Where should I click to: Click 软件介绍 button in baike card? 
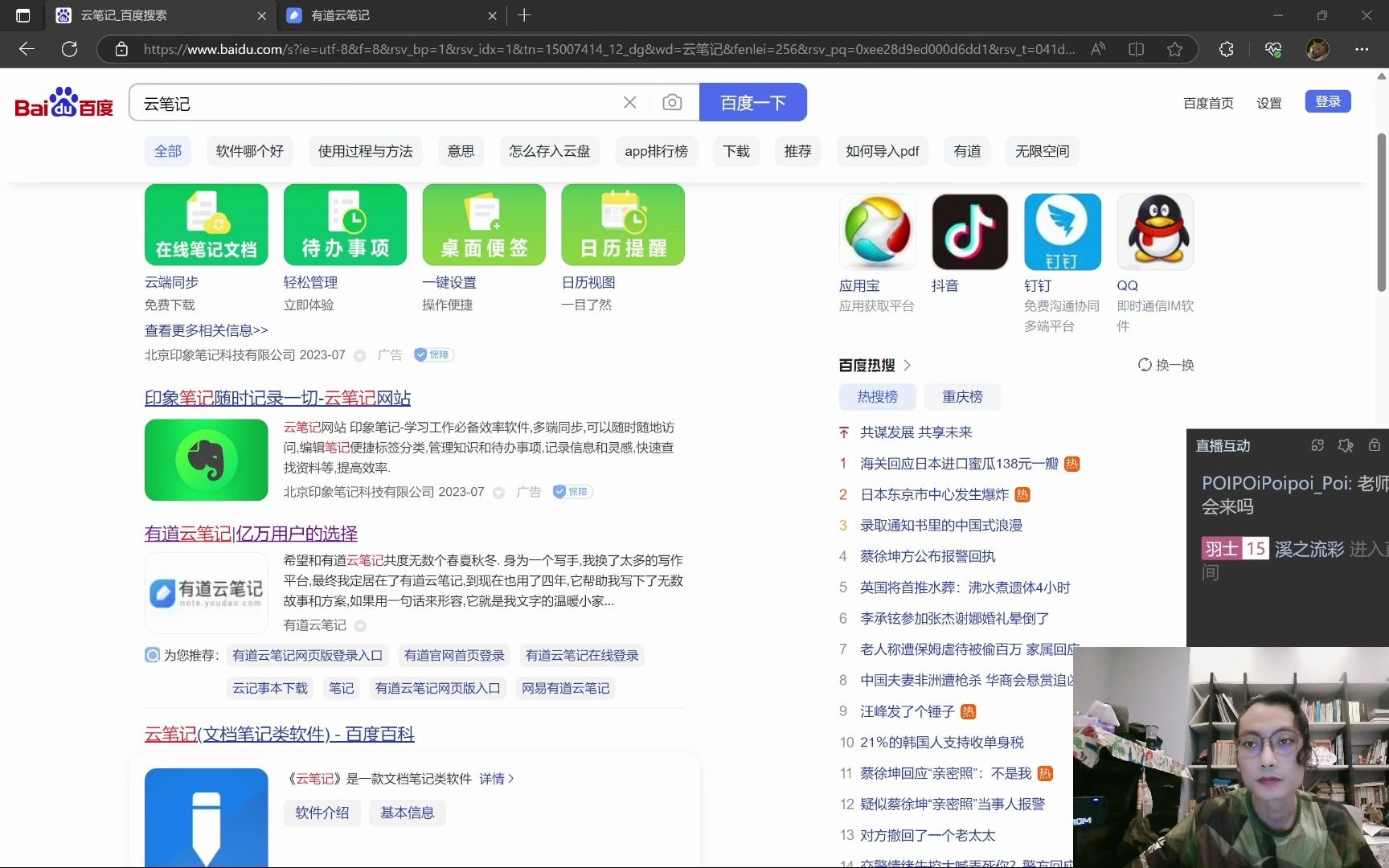tap(322, 813)
